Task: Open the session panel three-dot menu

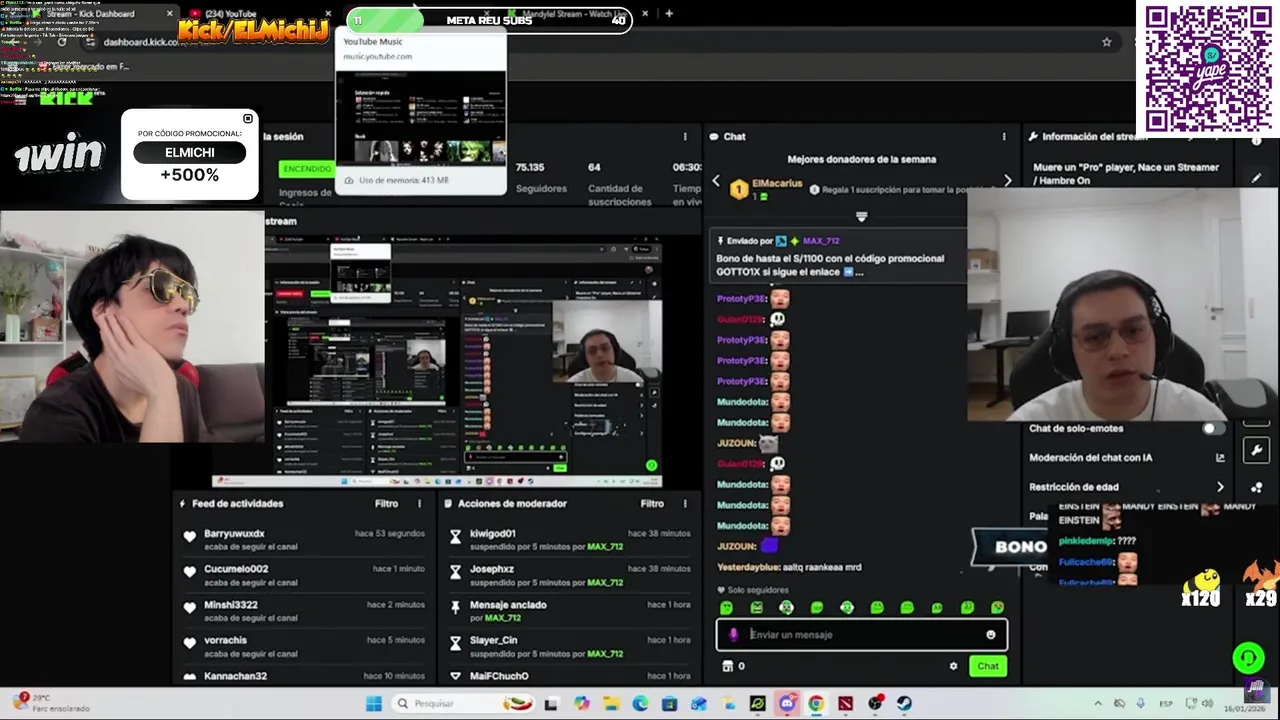Action: [685, 137]
